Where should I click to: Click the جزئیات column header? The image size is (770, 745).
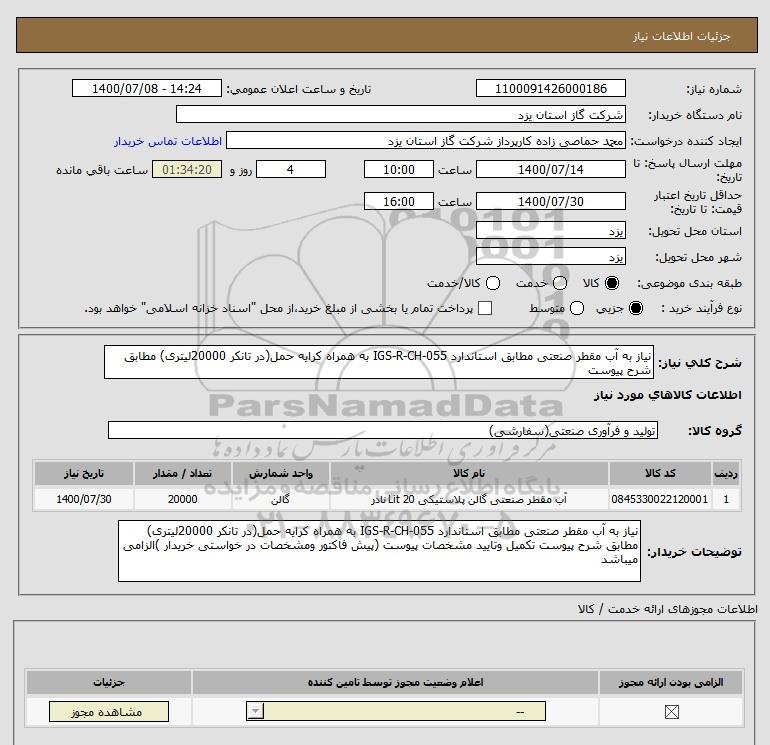coord(109,683)
